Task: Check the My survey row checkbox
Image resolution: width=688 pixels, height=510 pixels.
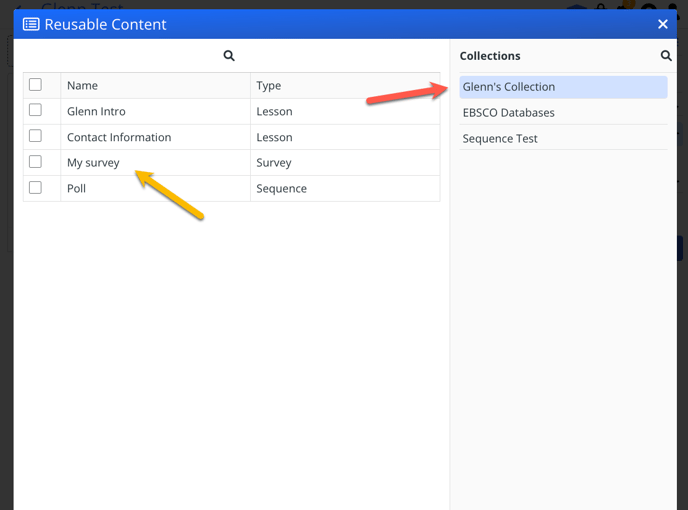Action: click(35, 162)
